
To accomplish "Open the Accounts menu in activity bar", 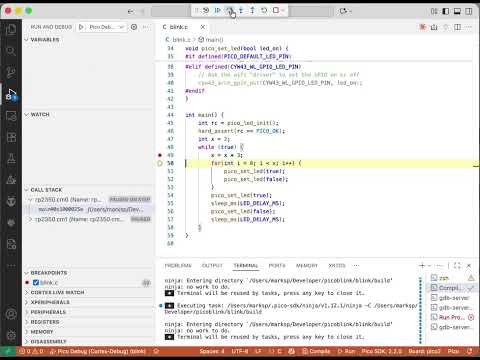I will click(x=11, y=314).
